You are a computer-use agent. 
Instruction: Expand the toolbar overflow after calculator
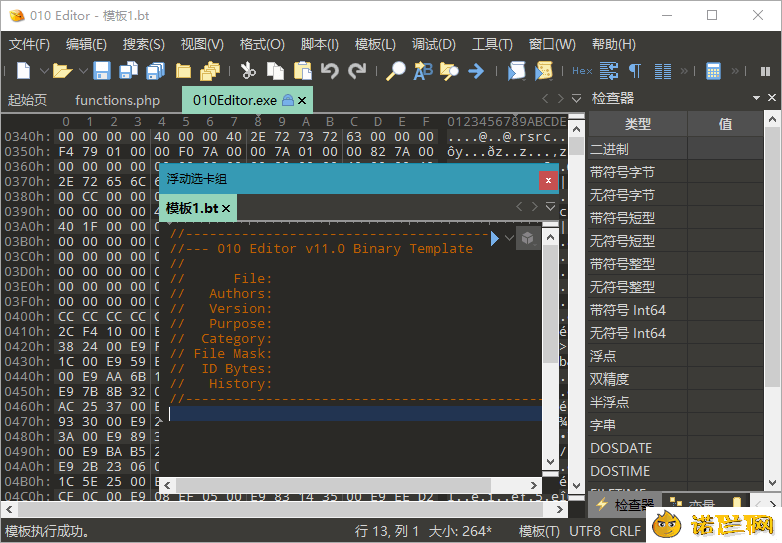[735, 71]
